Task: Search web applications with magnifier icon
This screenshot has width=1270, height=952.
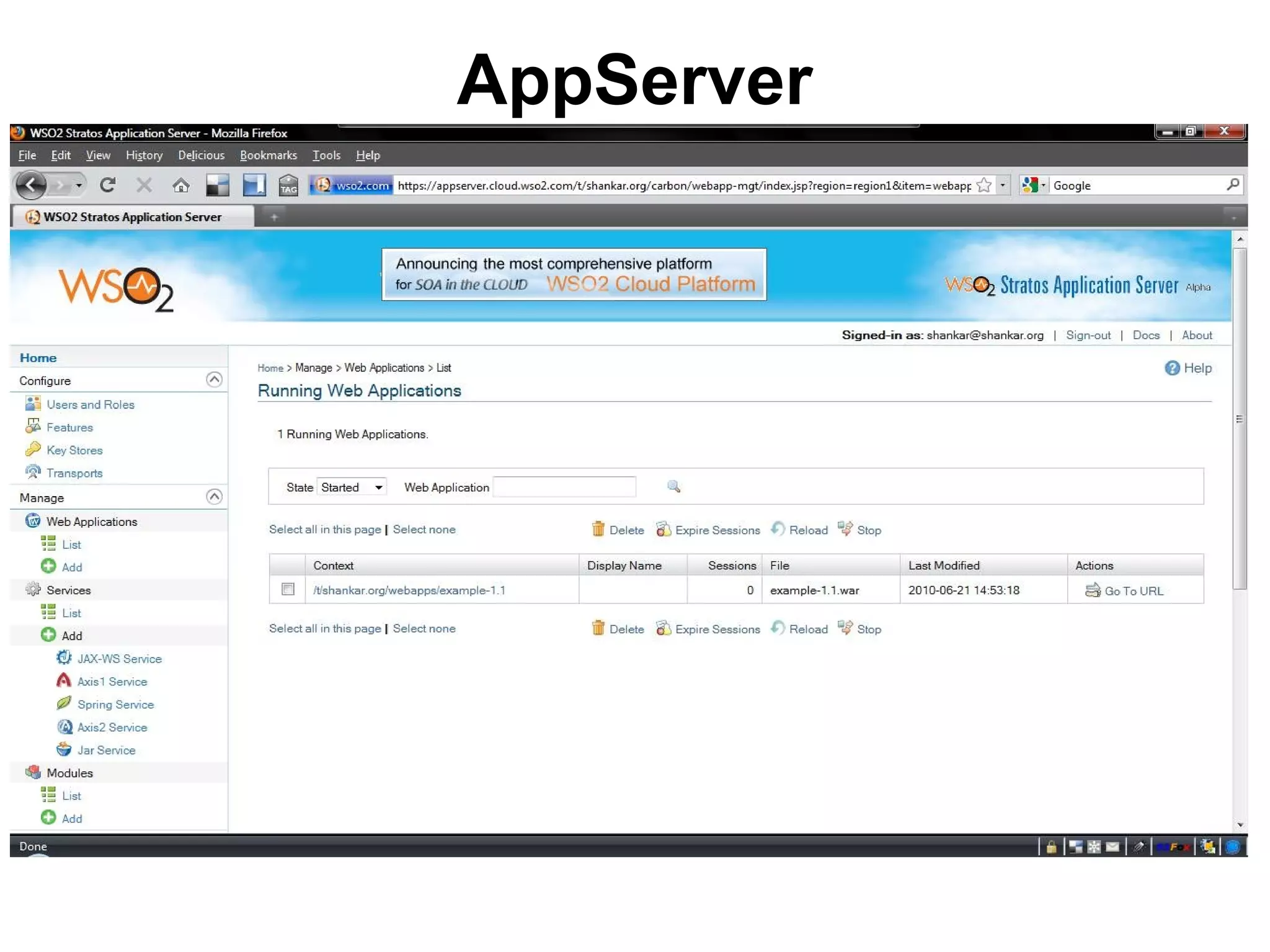Action: coord(673,487)
